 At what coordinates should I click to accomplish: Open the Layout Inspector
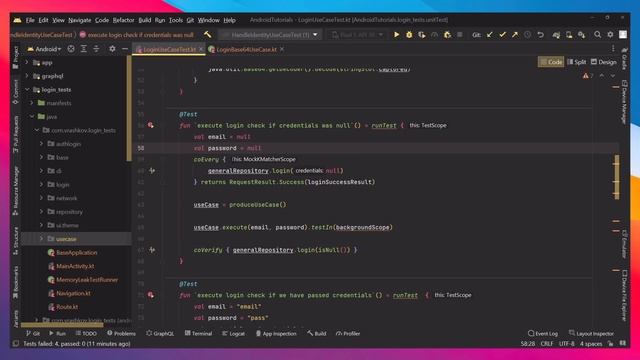(591, 333)
